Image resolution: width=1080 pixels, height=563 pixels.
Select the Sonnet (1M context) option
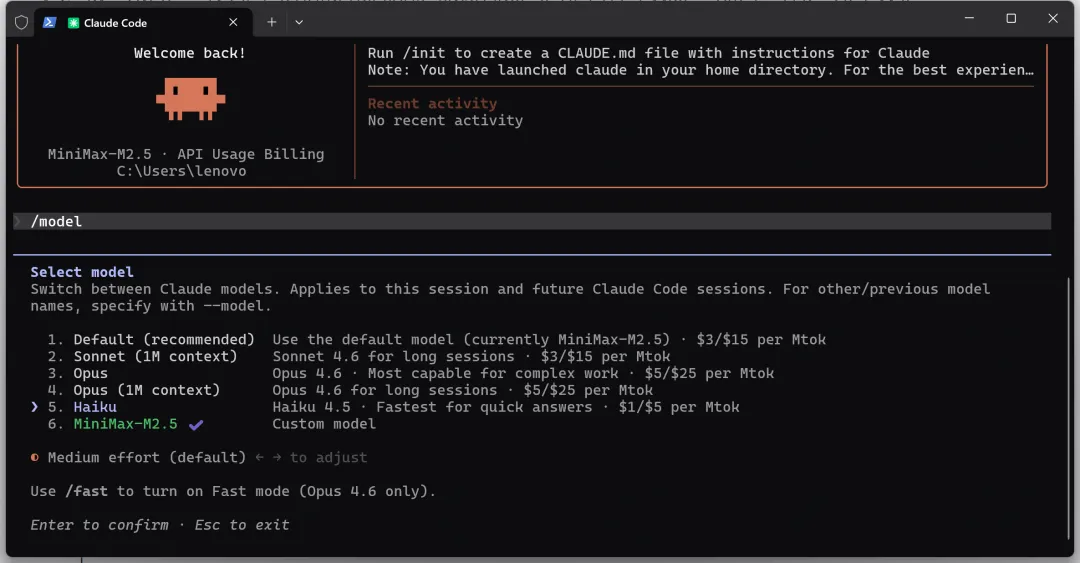coord(155,357)
